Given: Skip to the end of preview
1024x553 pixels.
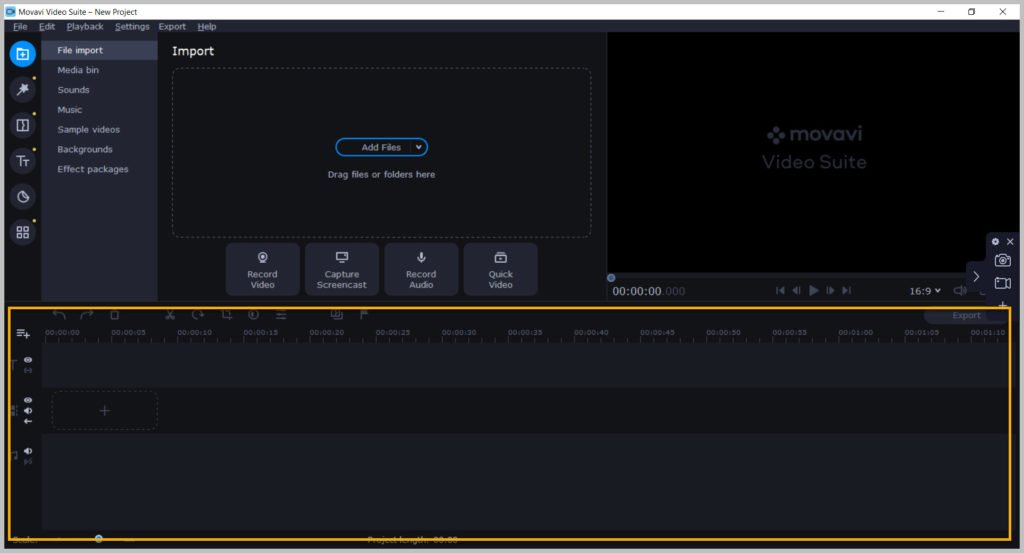Looking at the screenshot, I should (846, 291).
